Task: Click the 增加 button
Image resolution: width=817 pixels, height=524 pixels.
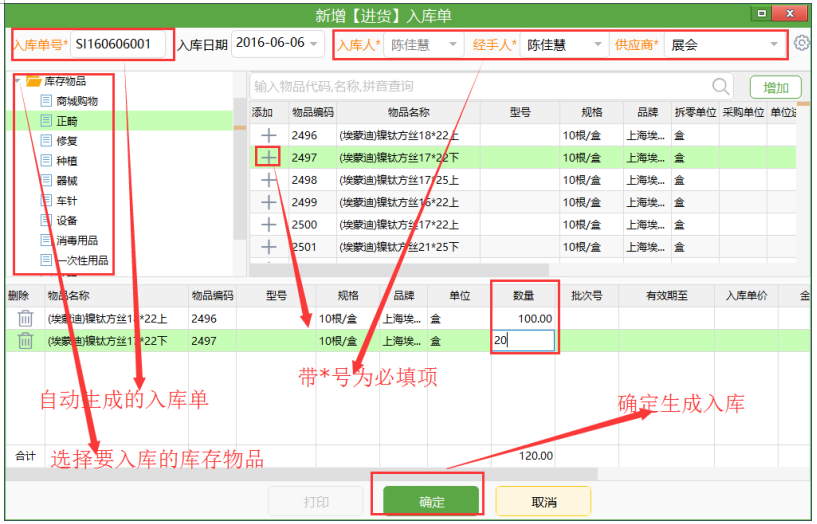Action: point(775,88)
